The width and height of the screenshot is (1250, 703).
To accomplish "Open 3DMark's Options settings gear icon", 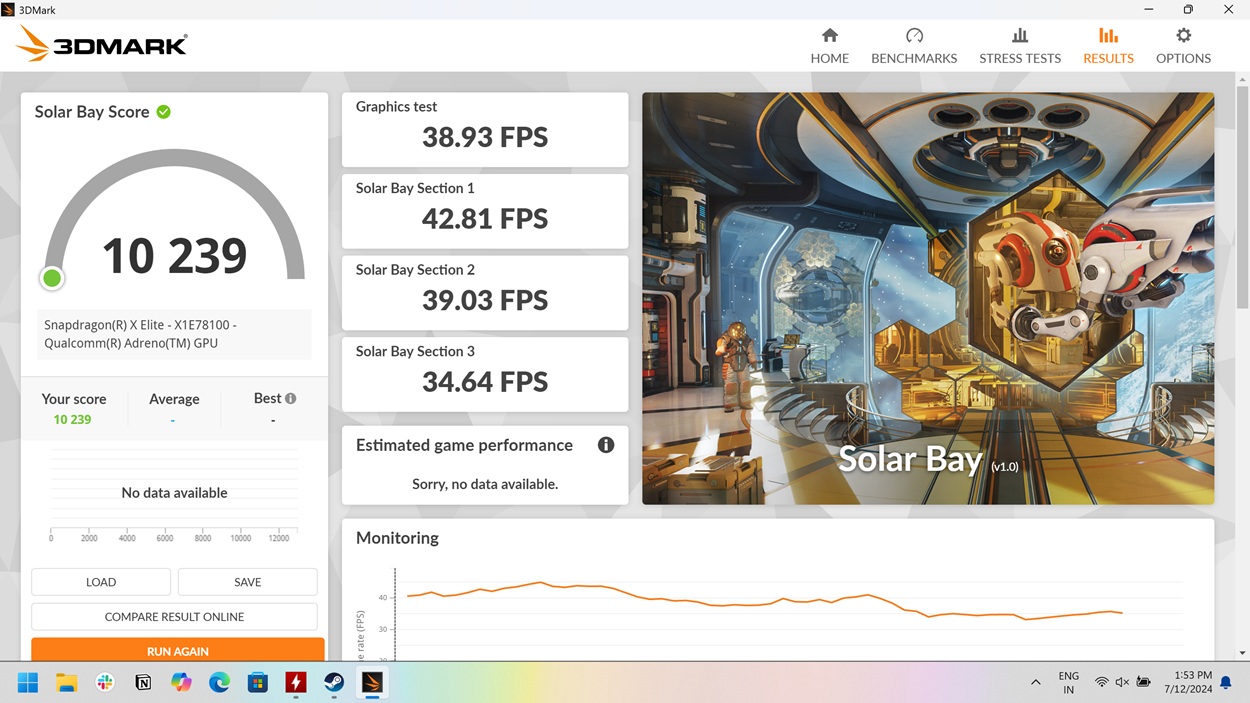I will click(x=1183, y=38).
